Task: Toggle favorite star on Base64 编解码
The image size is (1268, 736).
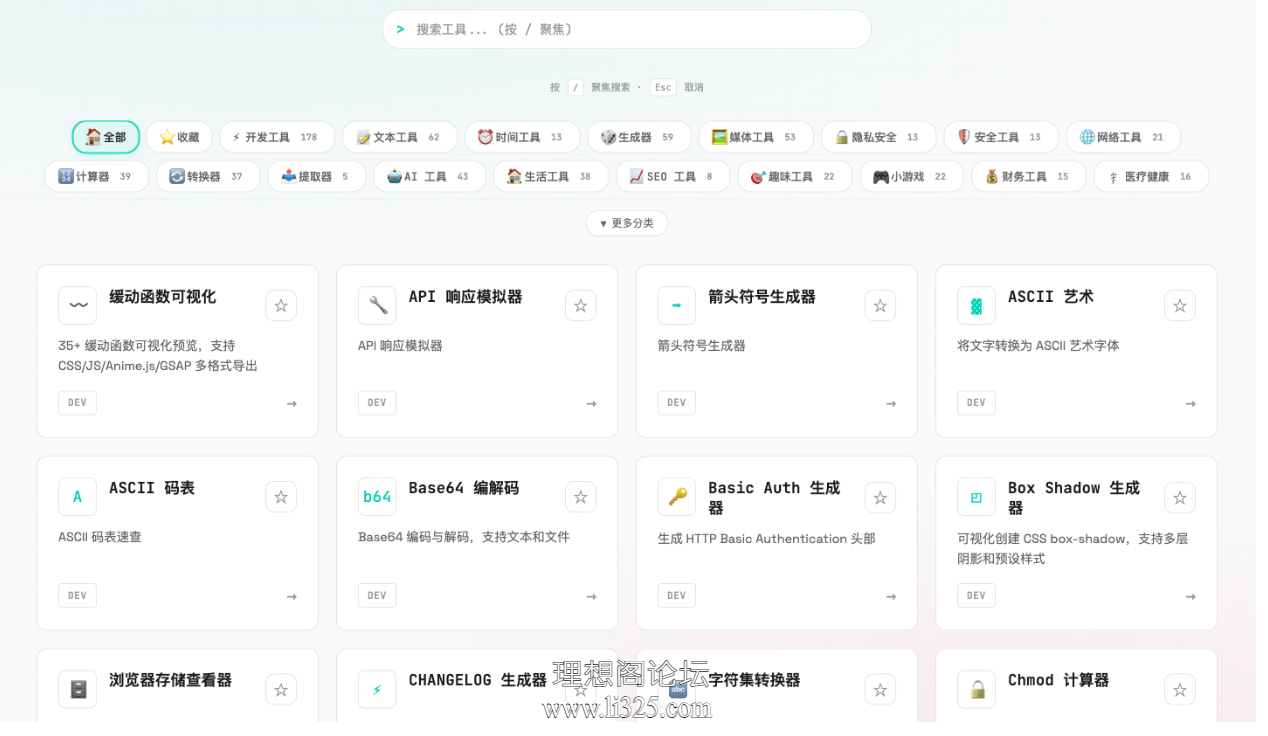Action: pyautogui.click(x=581, y=497)
